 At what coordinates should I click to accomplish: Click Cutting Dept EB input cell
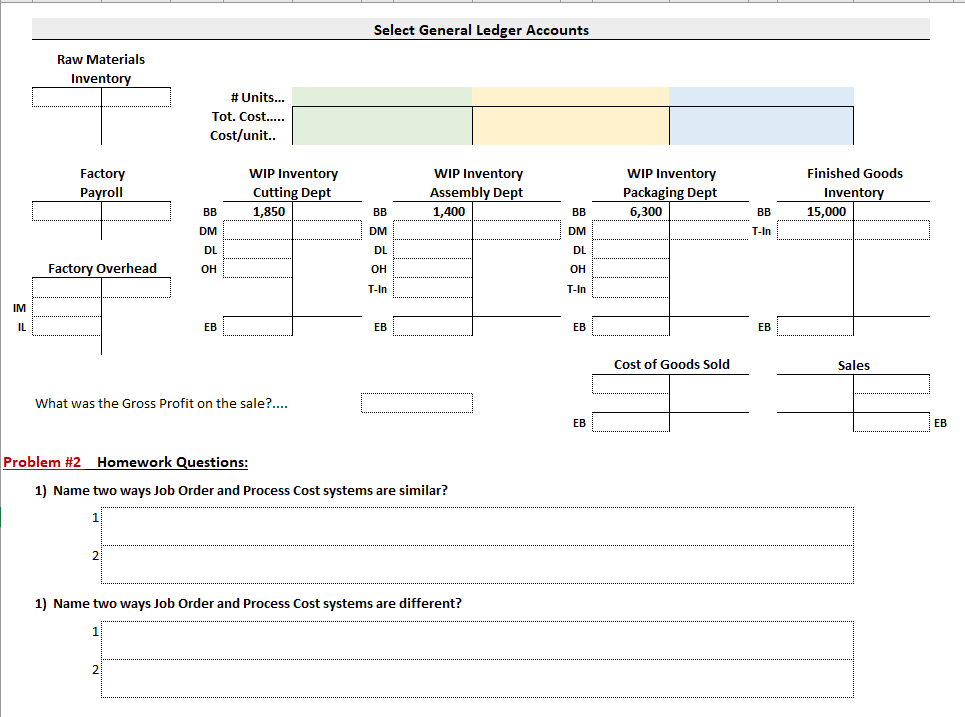pyautogui.click(x=258, y=327)
